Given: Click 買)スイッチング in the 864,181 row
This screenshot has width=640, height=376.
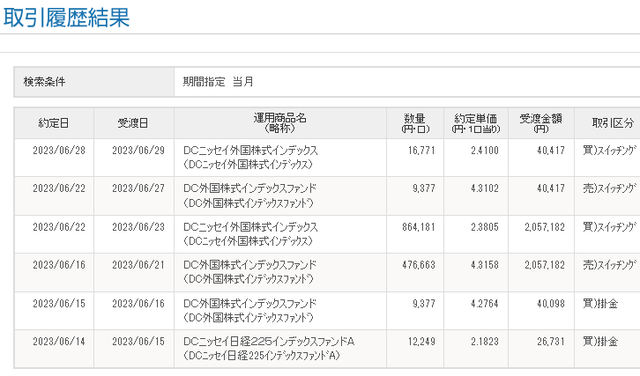Looking at the screenshot, I should click(x=609, y=227).
